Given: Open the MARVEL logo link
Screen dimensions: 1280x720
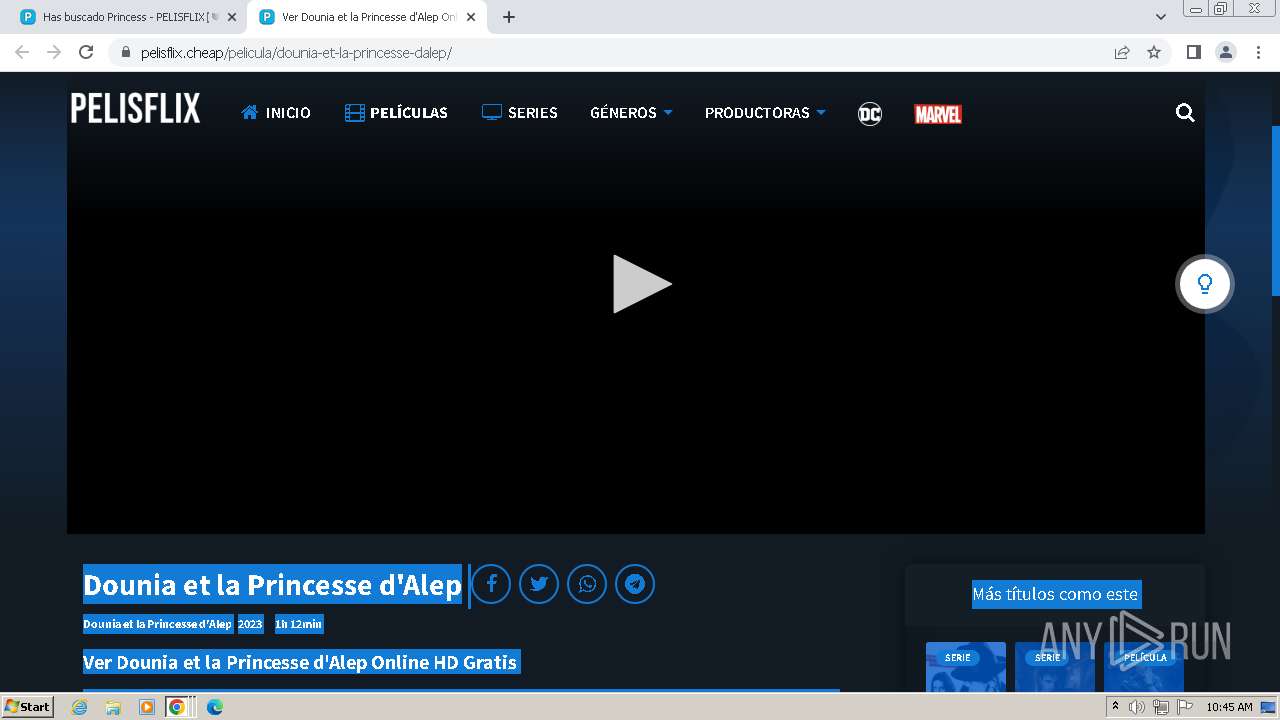Looking at the screenshot, I should pos(938,114).
